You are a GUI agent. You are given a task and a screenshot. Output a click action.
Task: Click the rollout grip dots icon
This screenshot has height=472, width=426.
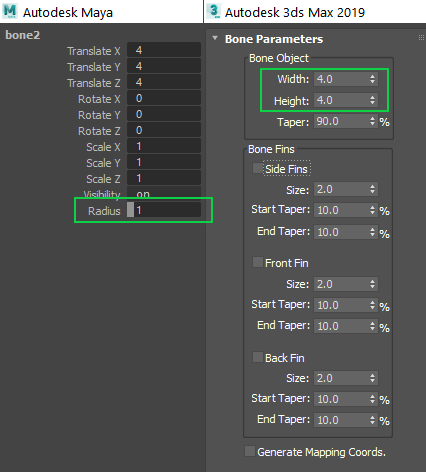coord(421,38)
